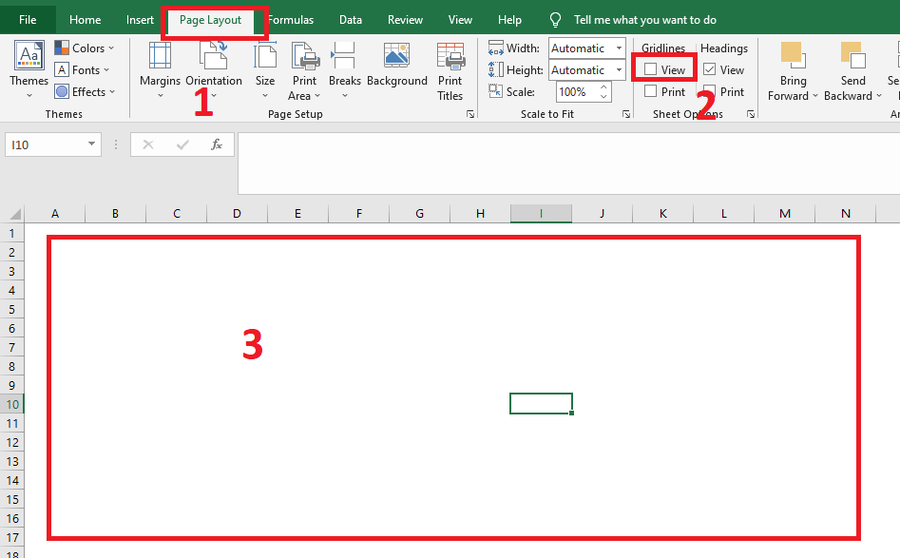This screenshot has height=558, width=900.
Task: Increase Scale with the up spinner arrow
Action: click(x=603, y=87)
